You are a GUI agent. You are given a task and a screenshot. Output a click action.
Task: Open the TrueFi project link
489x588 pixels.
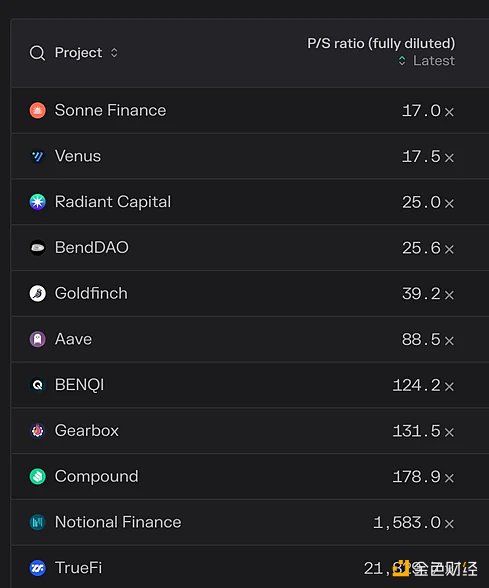[78, 568]
